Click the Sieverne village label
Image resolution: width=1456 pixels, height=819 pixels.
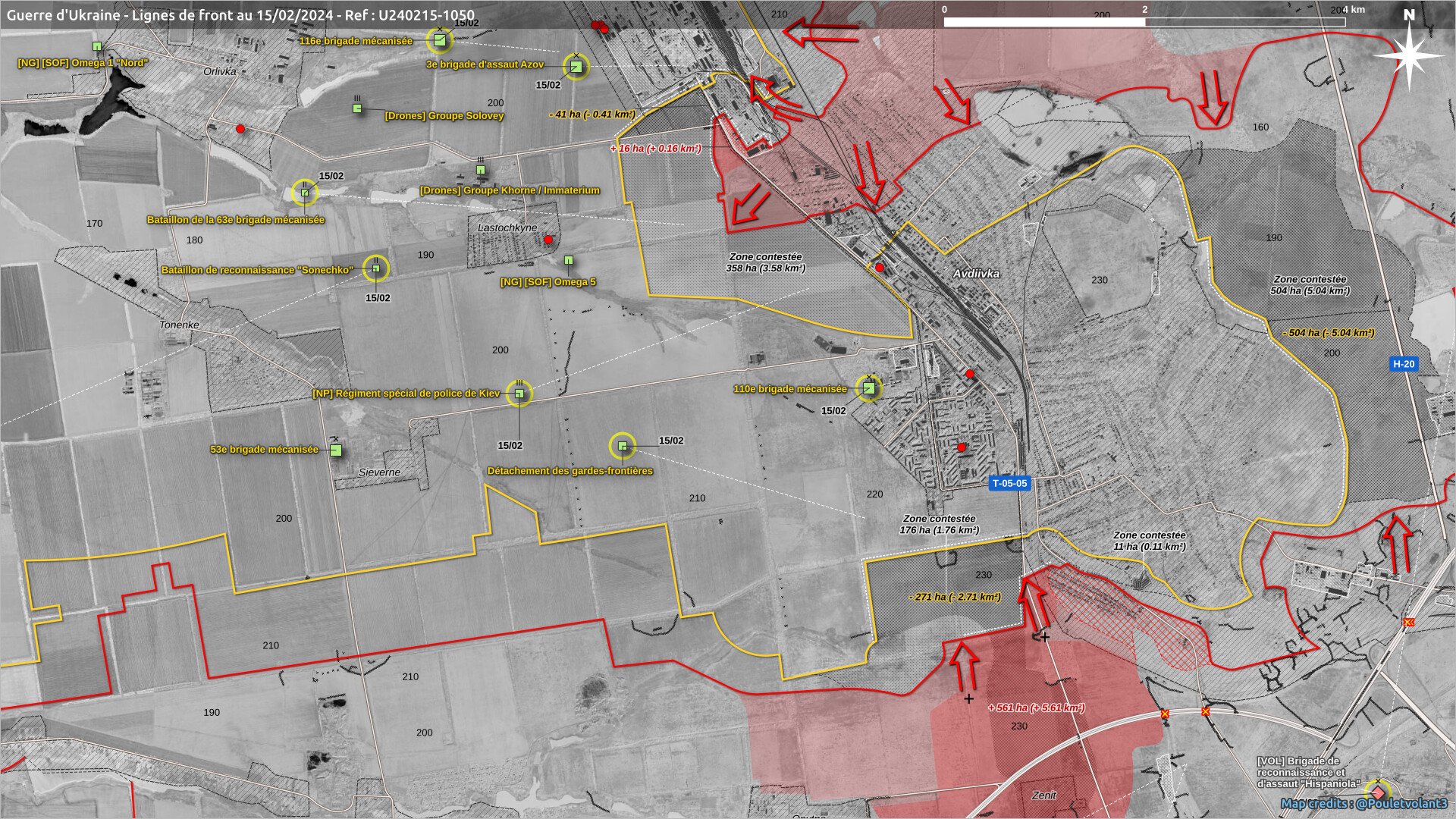[379, 472]
